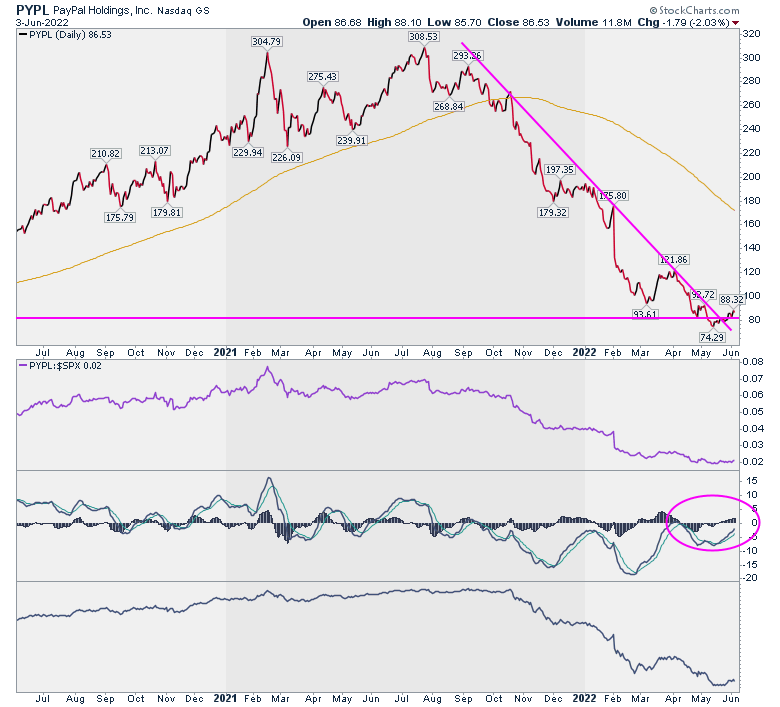The width and height of the screenshot is (780, 707).
Task: Click the 320 price axis value
Action: point(752,34)
